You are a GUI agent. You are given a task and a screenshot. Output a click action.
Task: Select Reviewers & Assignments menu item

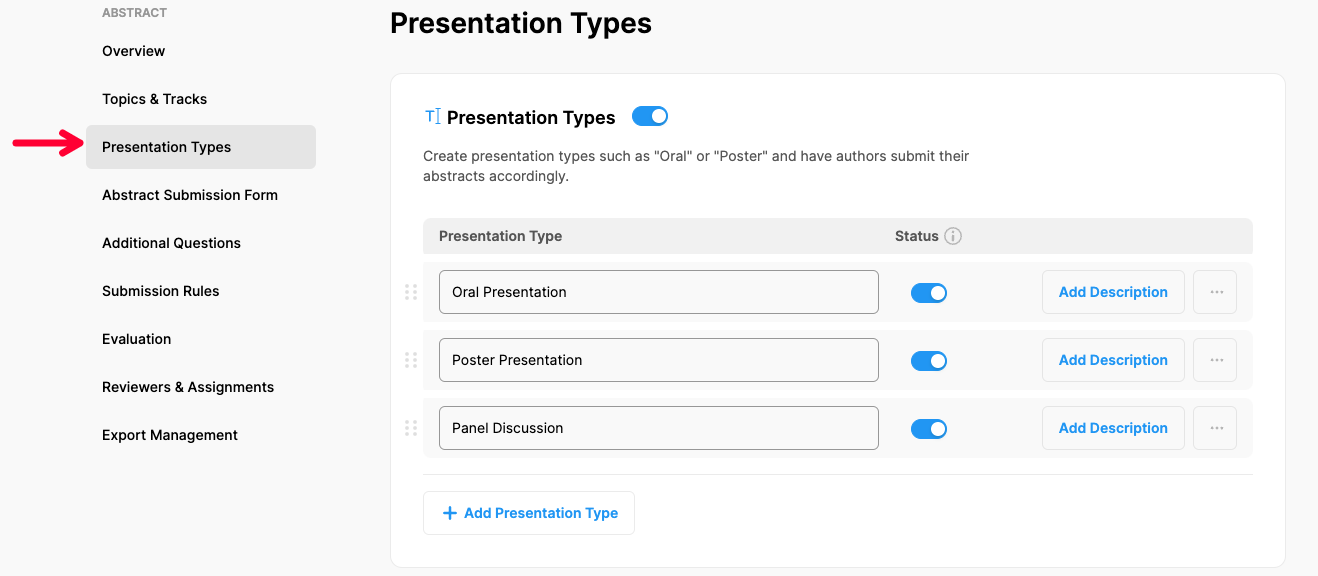[188, 387]
